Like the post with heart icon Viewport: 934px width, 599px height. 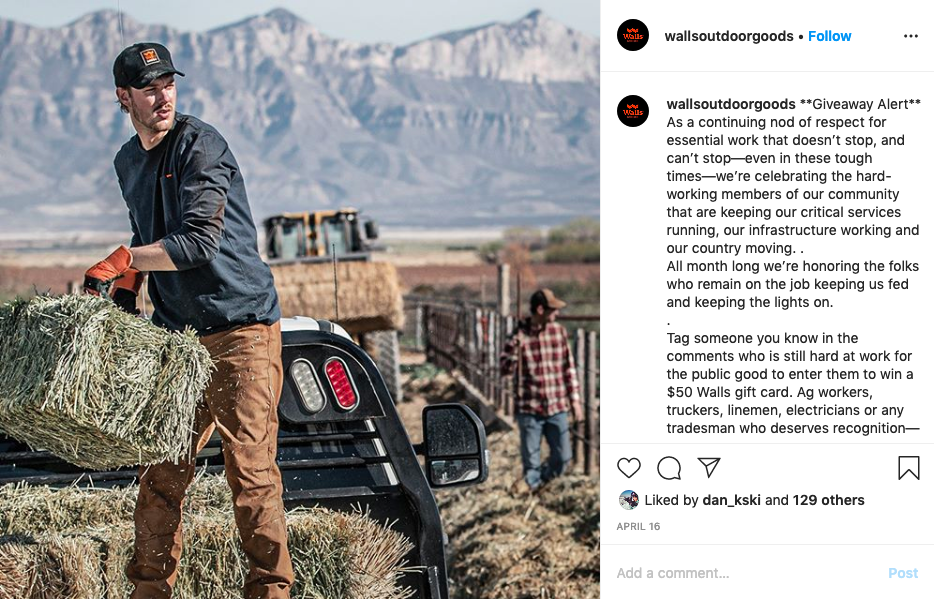tap(628, 468)
